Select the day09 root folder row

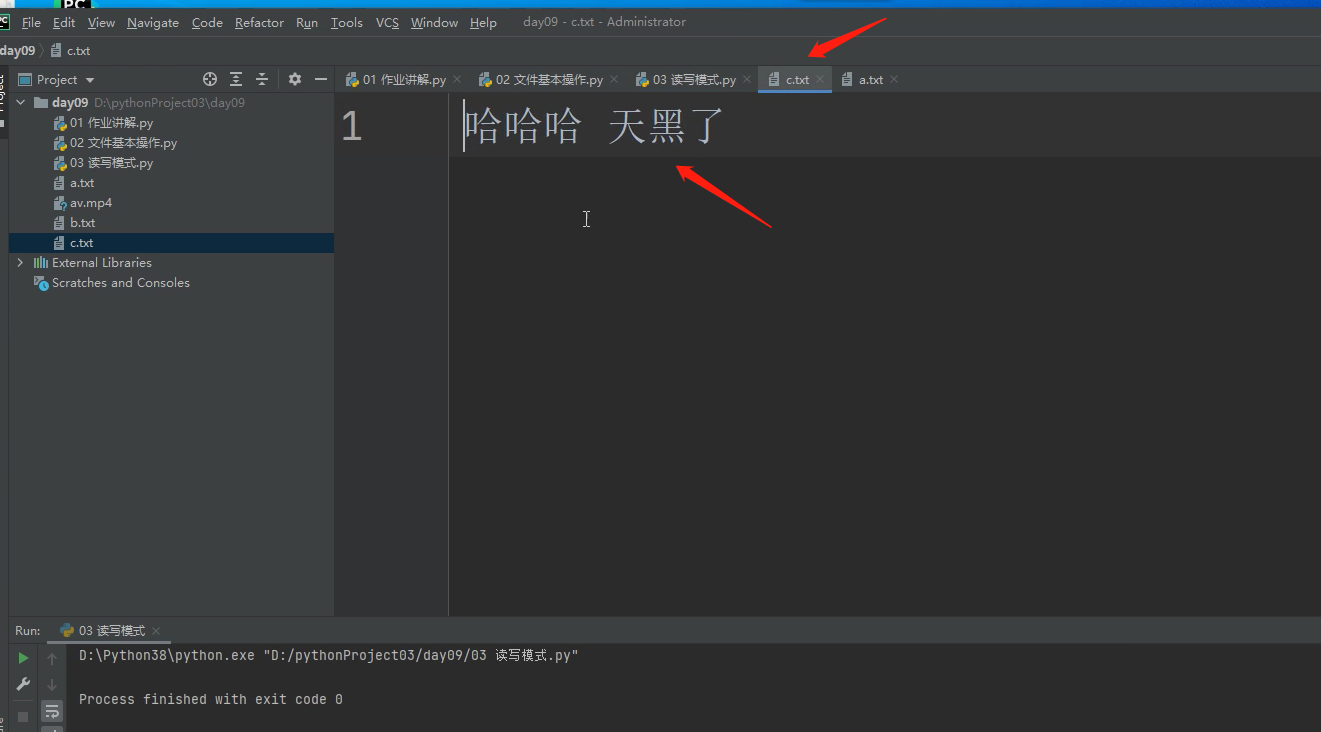click(x=171, y=102)
